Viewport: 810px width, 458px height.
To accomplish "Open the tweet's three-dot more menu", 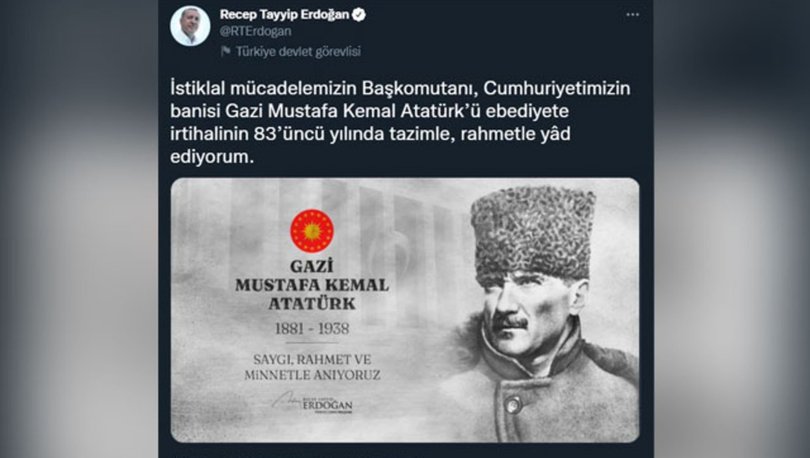I will click(x=632, y=15).
